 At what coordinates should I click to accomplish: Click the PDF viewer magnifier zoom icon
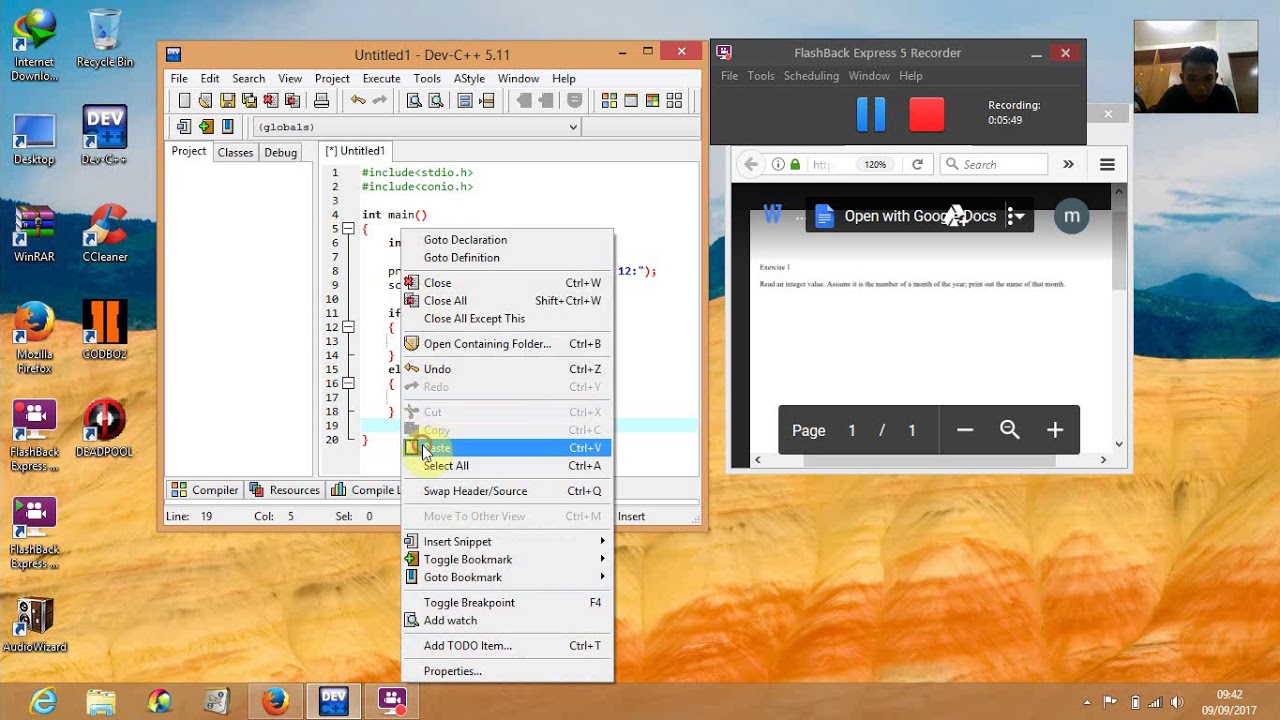coord(1010,430)
